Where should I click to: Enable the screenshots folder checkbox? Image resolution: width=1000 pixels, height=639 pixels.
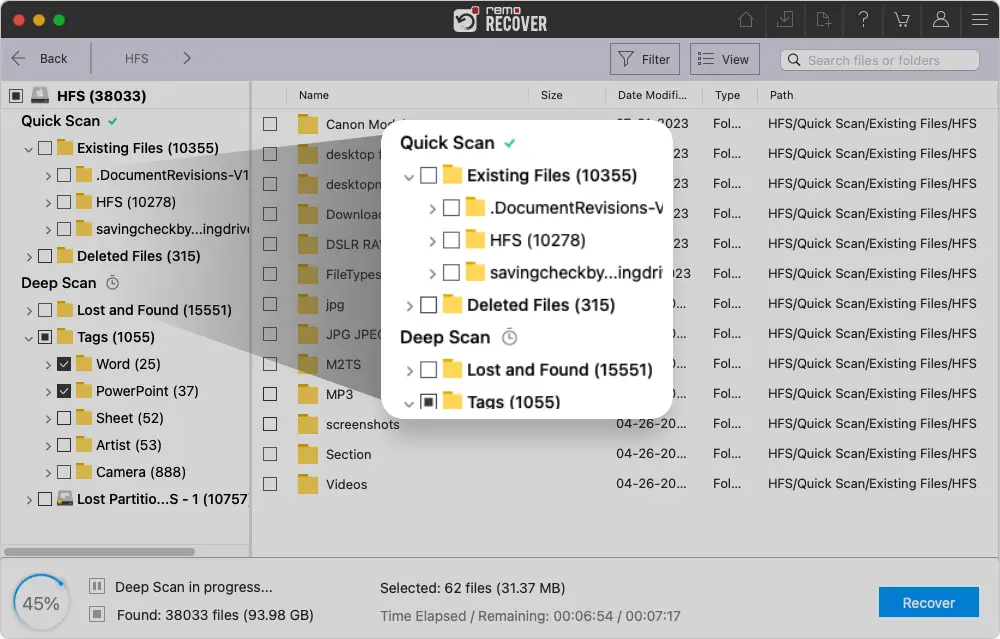pos(270,424)
